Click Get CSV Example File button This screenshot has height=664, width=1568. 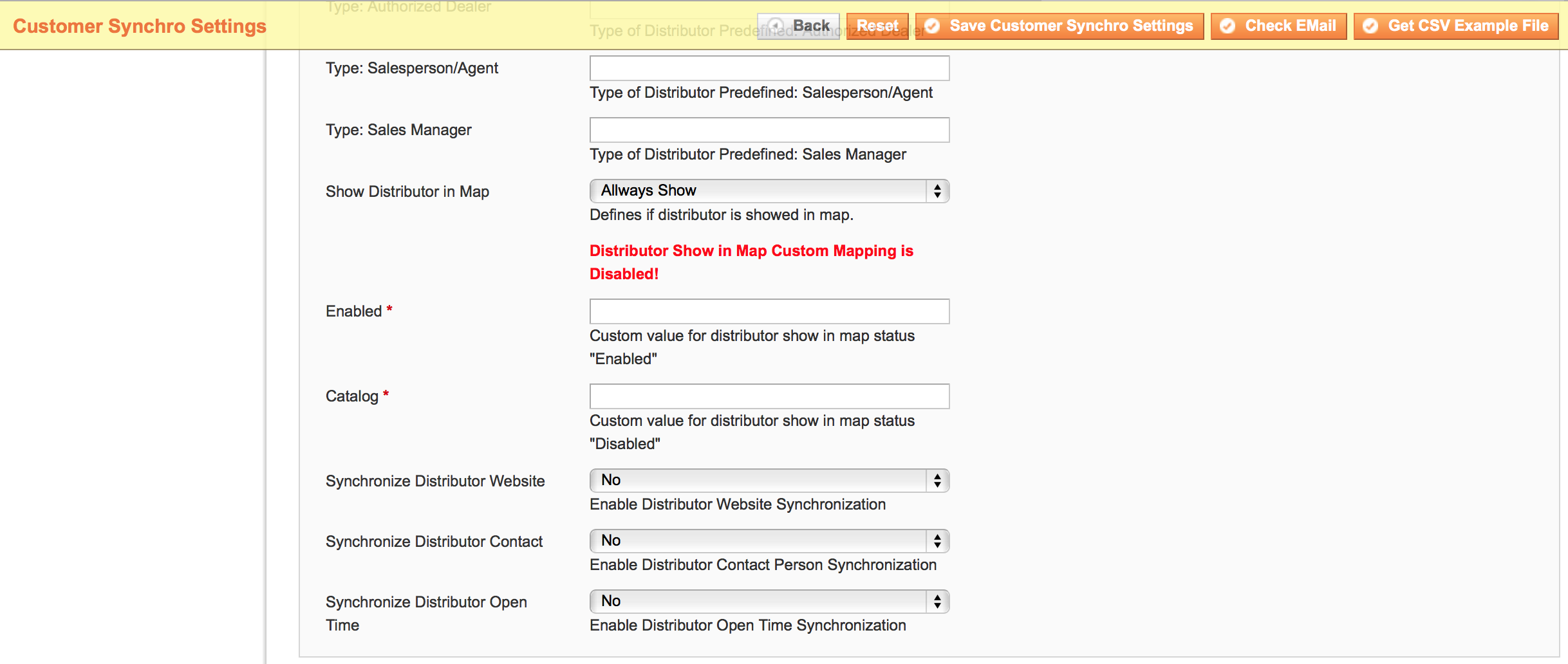(x=1456, y=26)
